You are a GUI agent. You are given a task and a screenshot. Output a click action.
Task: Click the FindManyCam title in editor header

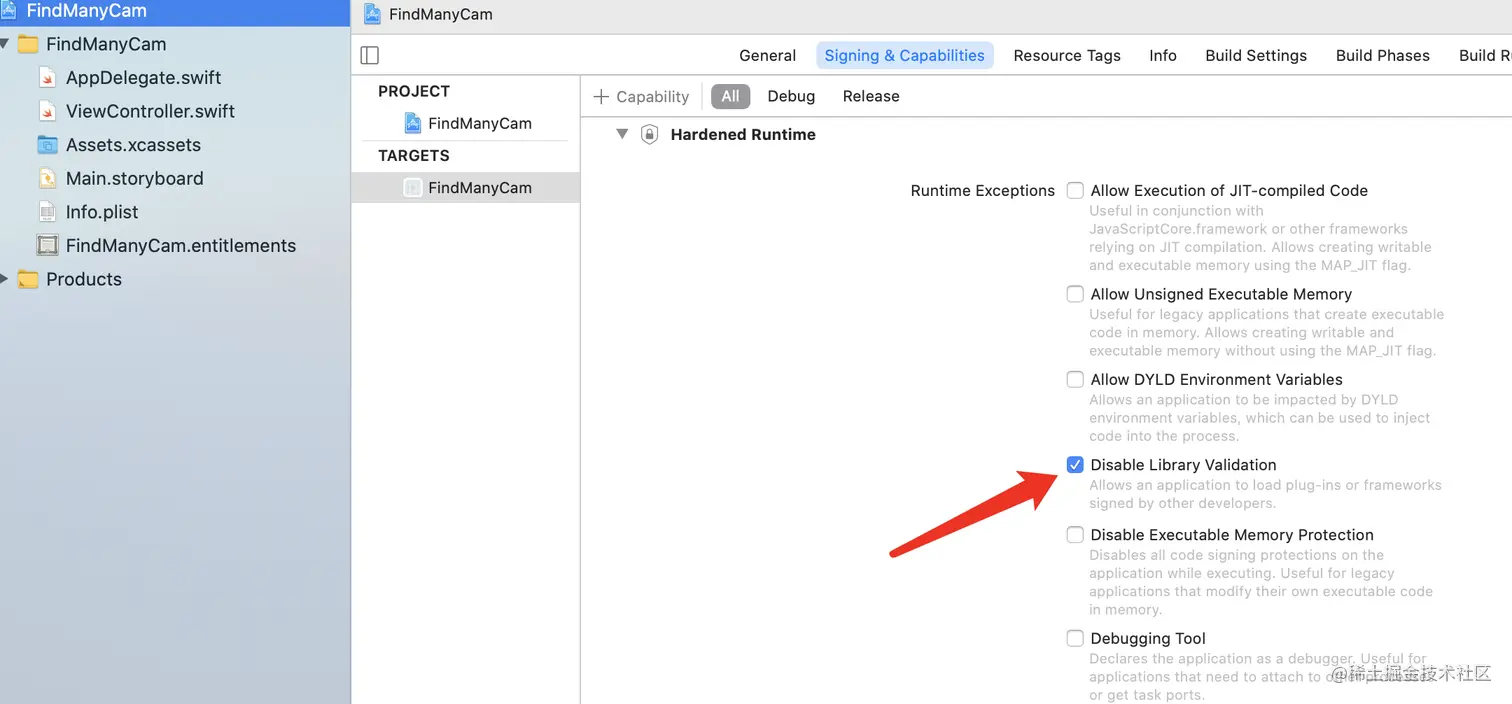(441, 14)
